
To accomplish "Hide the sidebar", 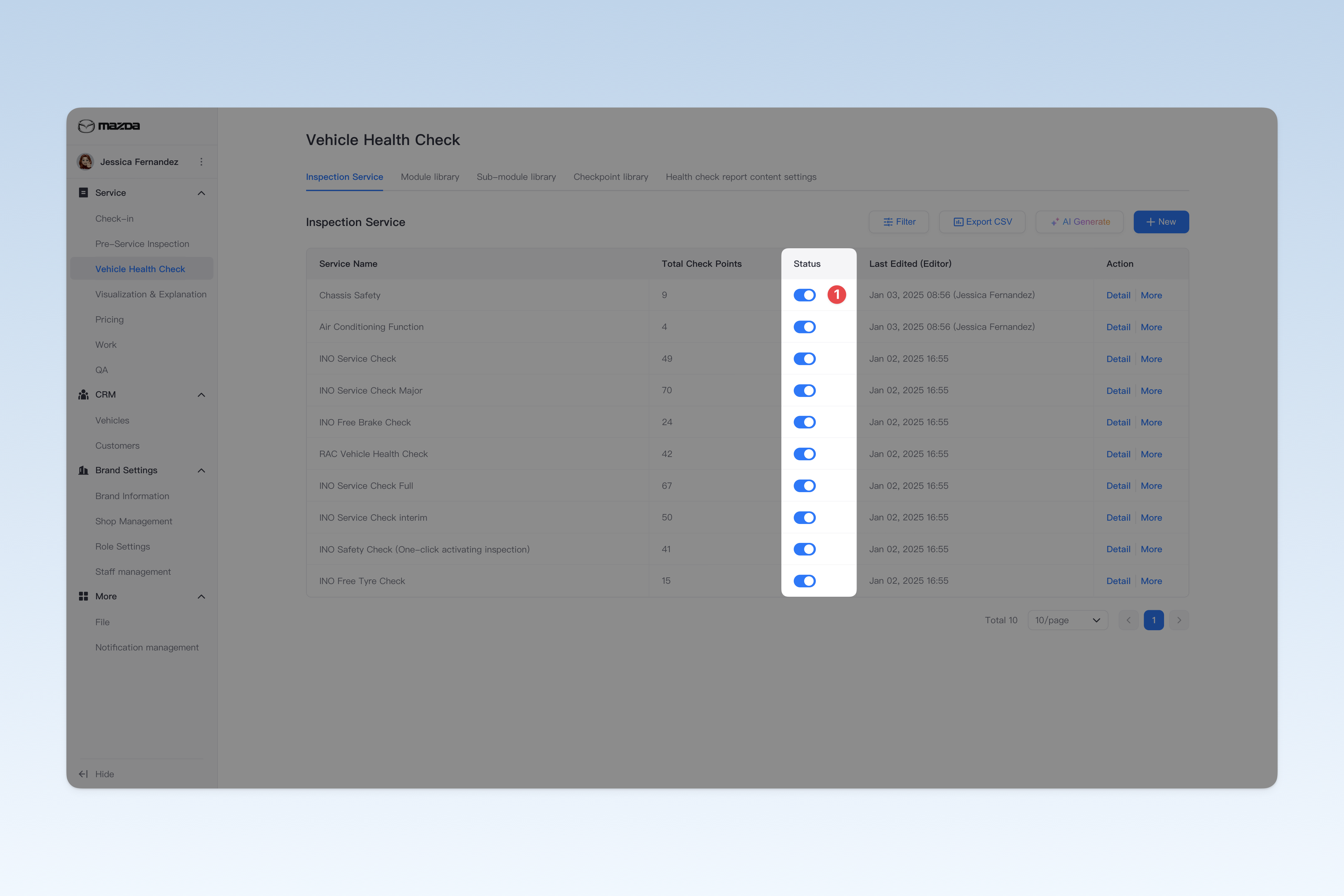I will click(x=96, y=774).
